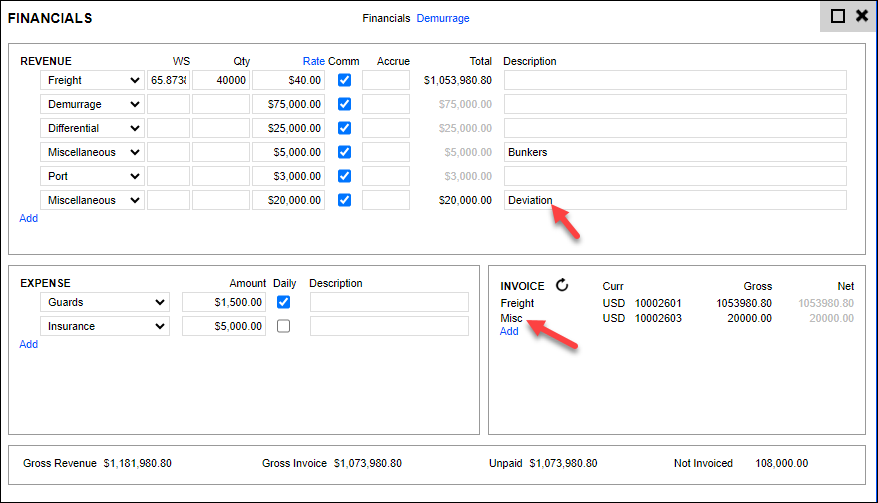Maximize the Financials window
The width and height of the screenshot is (878, 503).
tap(838, 16)
